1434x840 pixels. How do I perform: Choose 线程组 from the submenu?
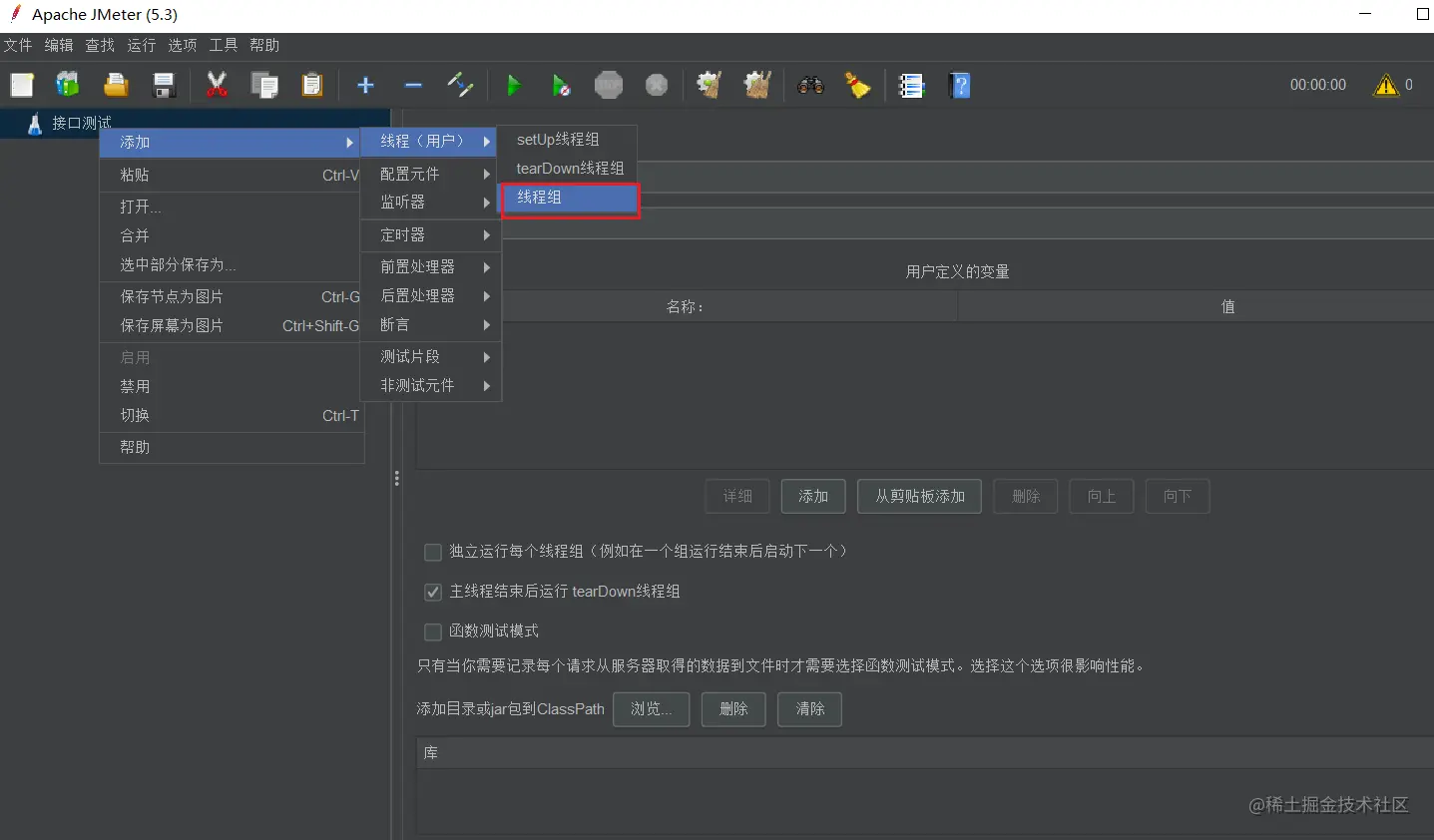570,199
